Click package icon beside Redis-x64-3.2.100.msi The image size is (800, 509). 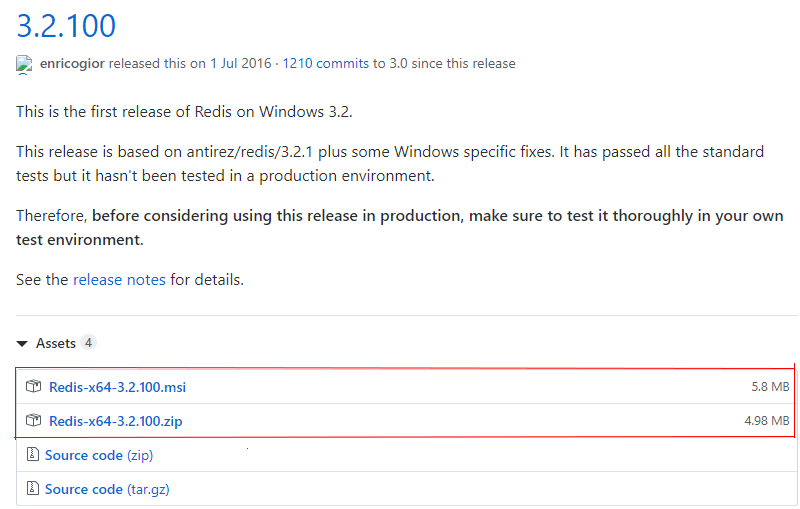tap(33, 387)
